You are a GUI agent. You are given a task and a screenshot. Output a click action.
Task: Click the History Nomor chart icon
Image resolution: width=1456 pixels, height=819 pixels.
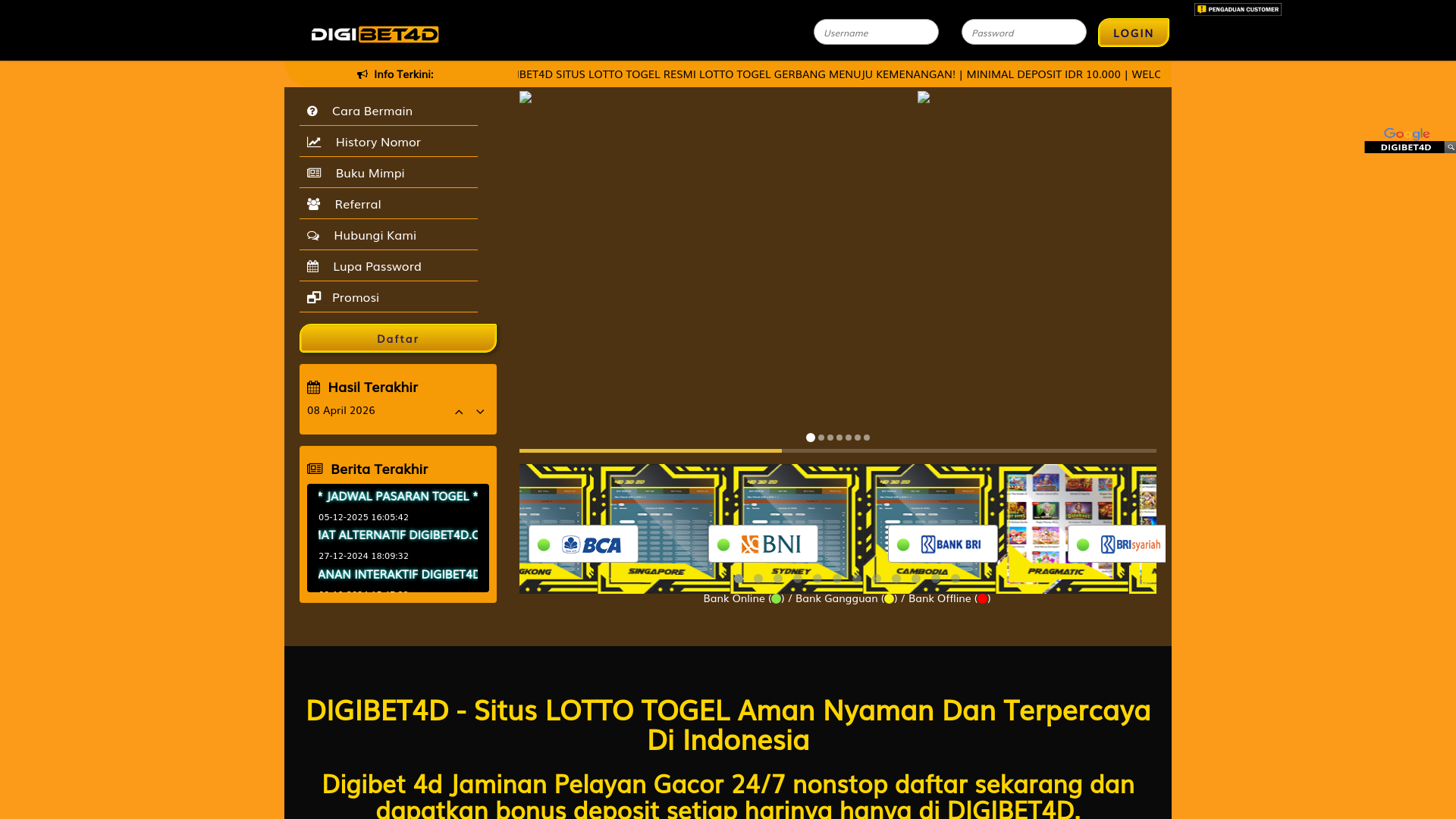click(x=314, y=142)
